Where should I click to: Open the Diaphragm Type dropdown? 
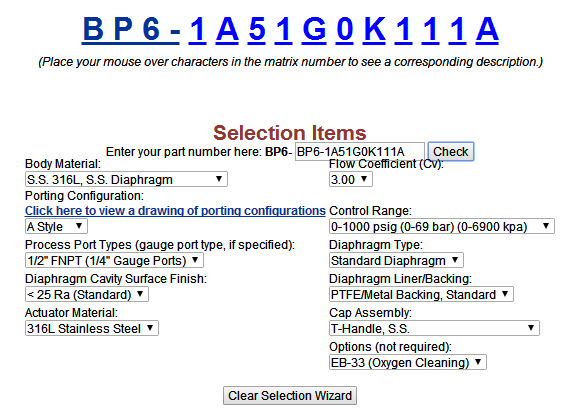coord(396,260)
